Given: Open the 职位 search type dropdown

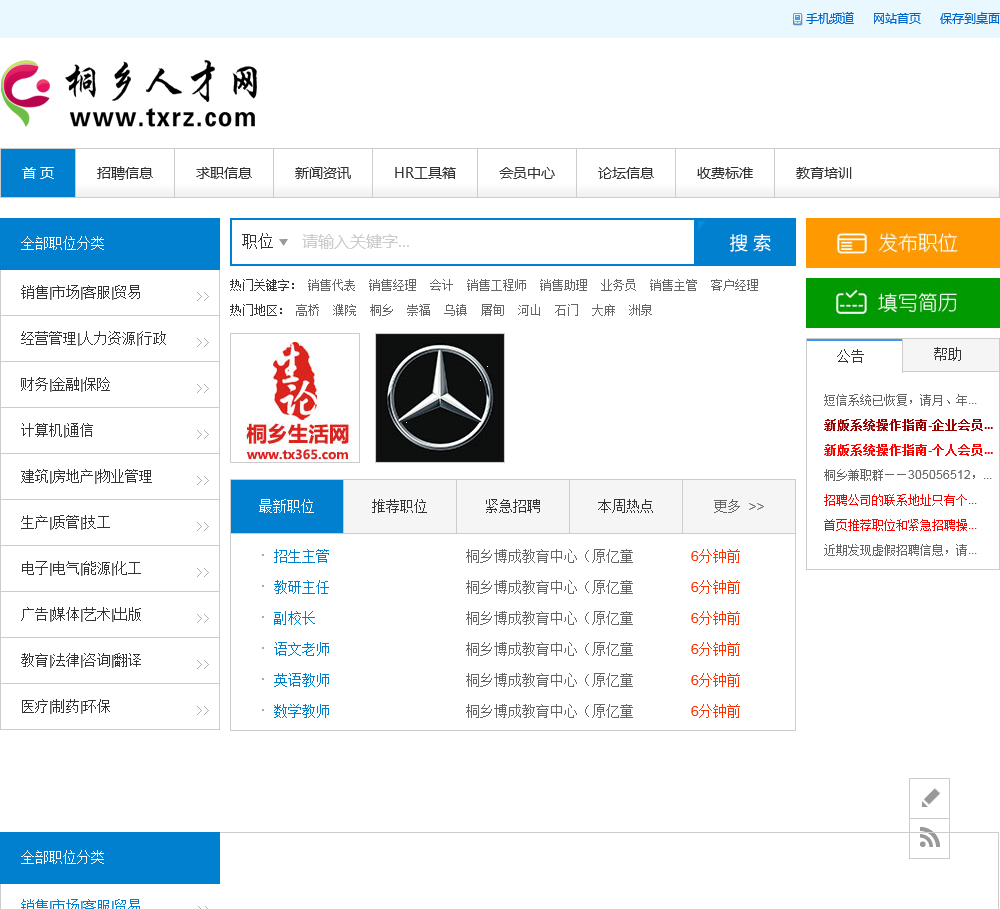Looking at the screenshot, I should (x=265, y=242).
